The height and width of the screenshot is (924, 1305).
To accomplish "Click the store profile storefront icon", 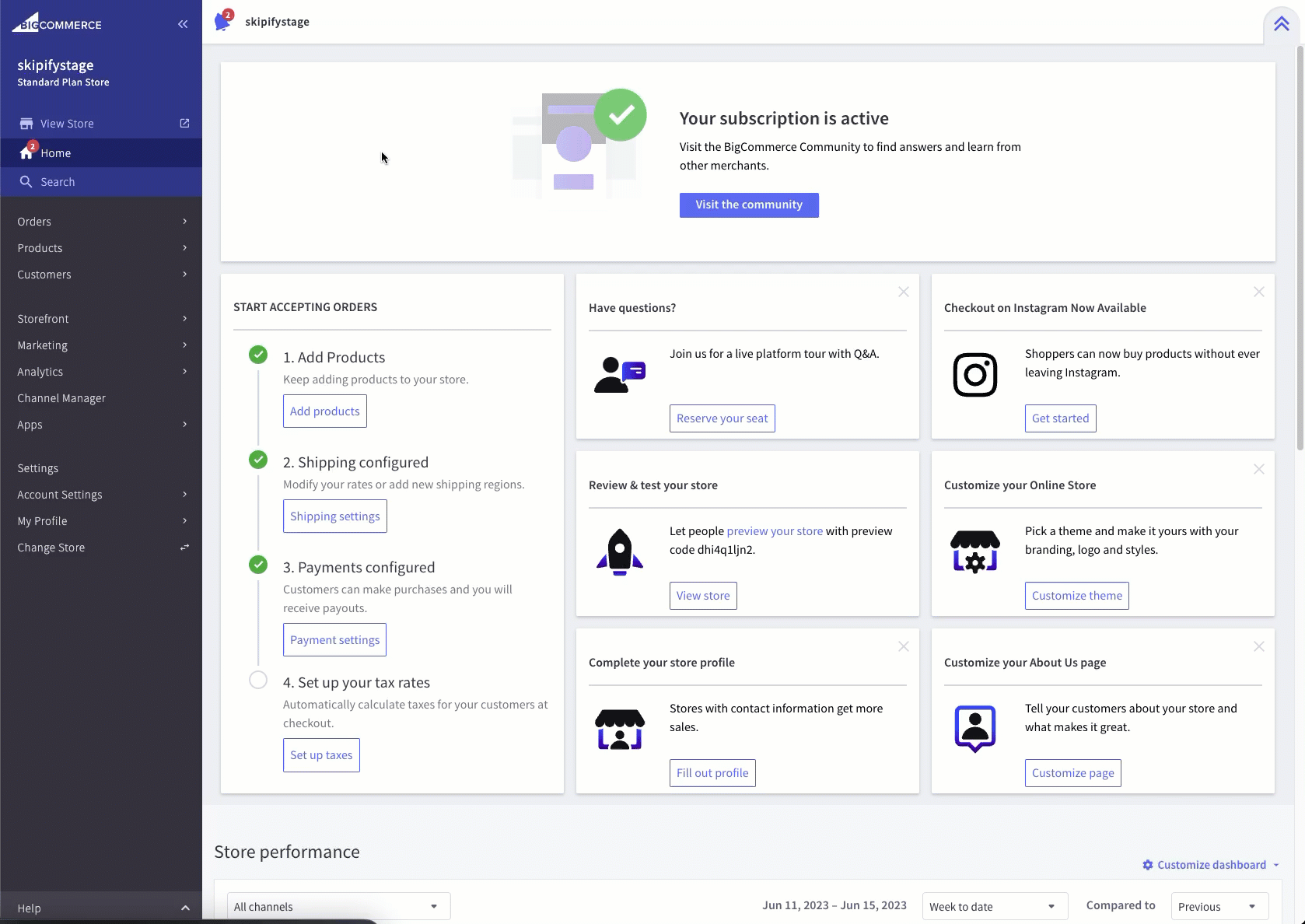I will 620,730.
